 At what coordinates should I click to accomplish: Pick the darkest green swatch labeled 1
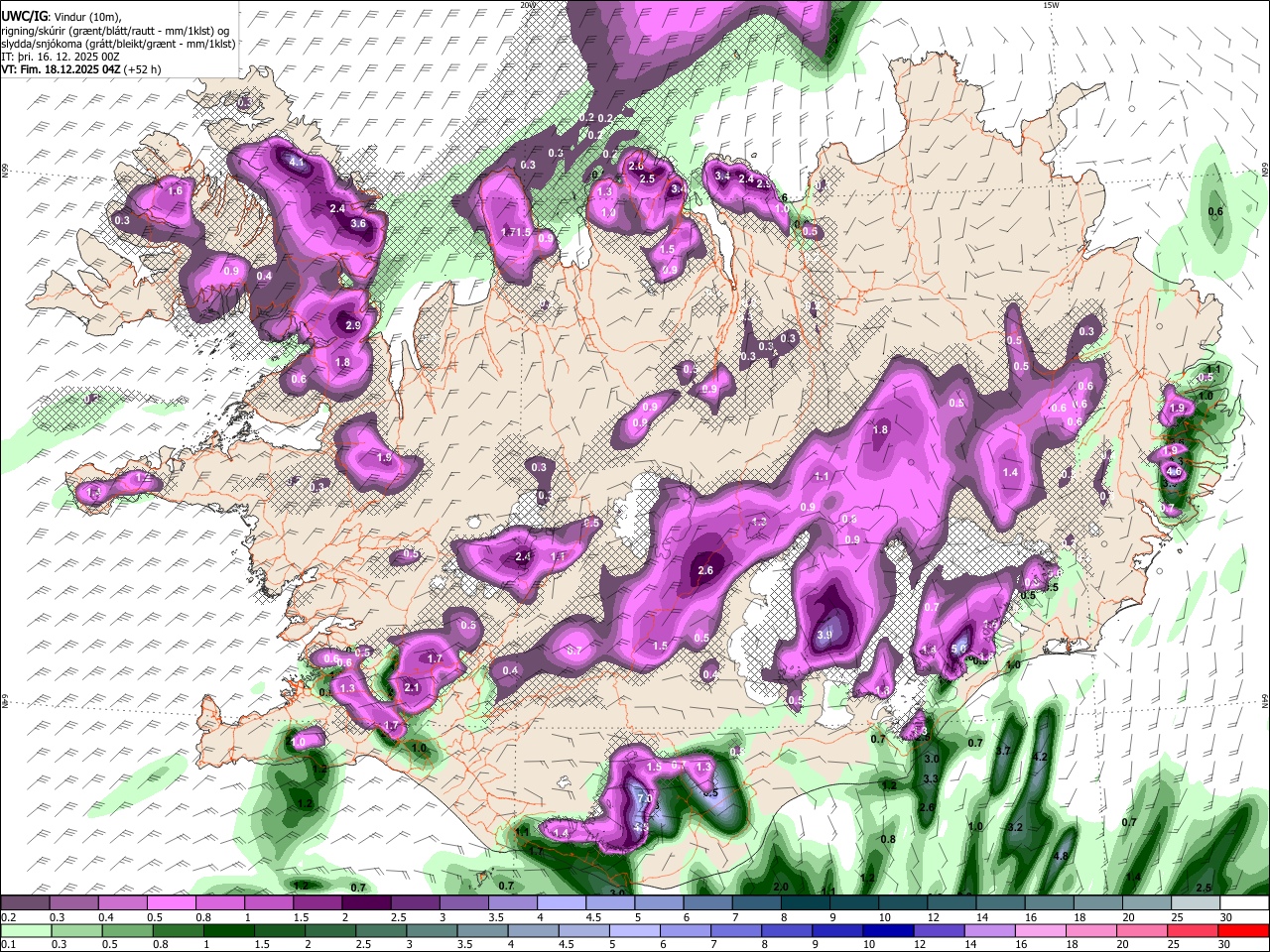click(x=228, y=930)
